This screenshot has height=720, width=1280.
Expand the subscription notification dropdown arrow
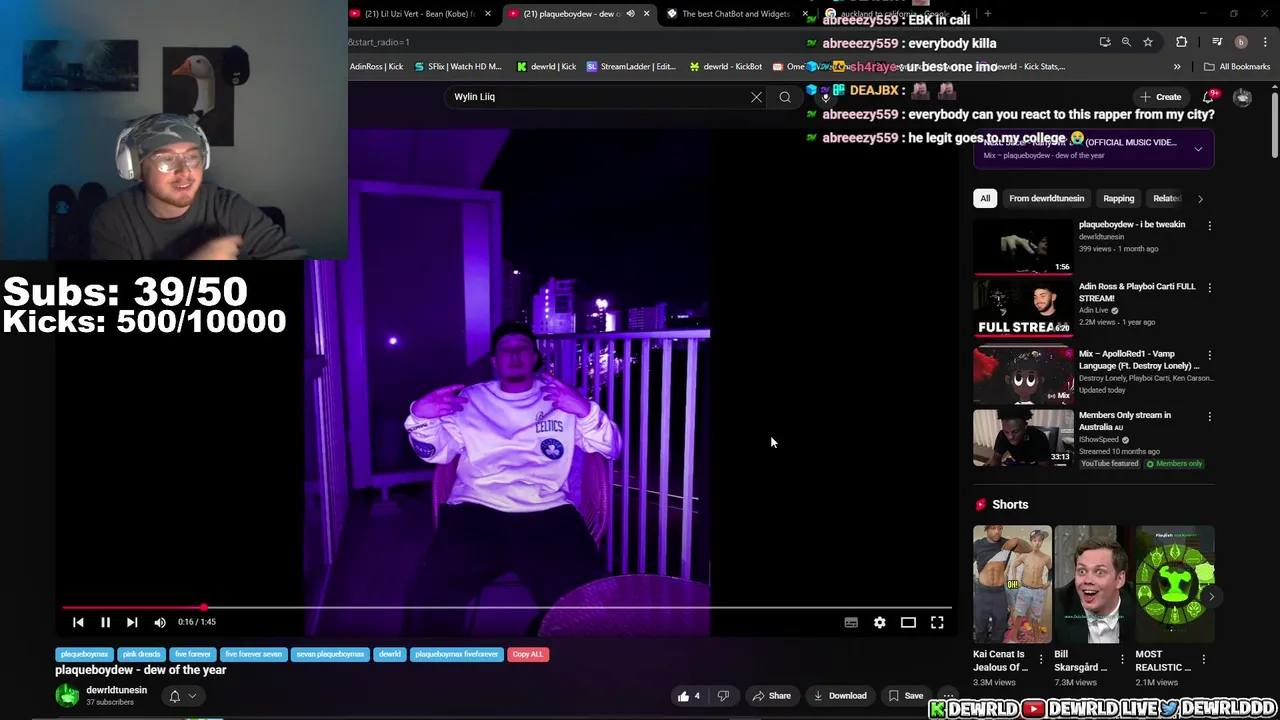coord(192,696)
